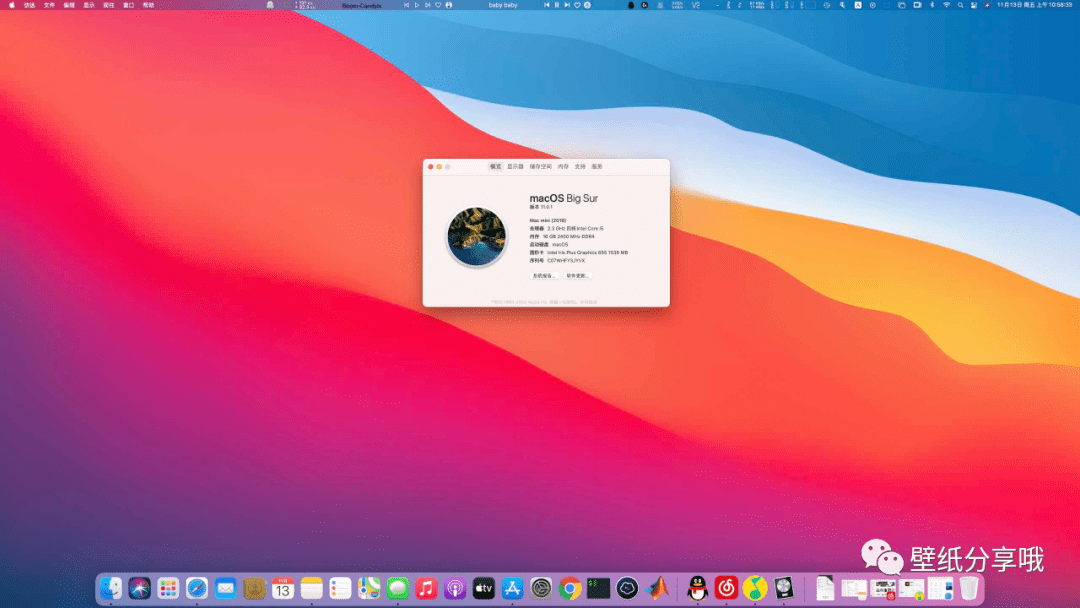1080x608 pixels.
Task: Open NetEase Cloud Music in the Dock
Action: (x=727, y=588)
